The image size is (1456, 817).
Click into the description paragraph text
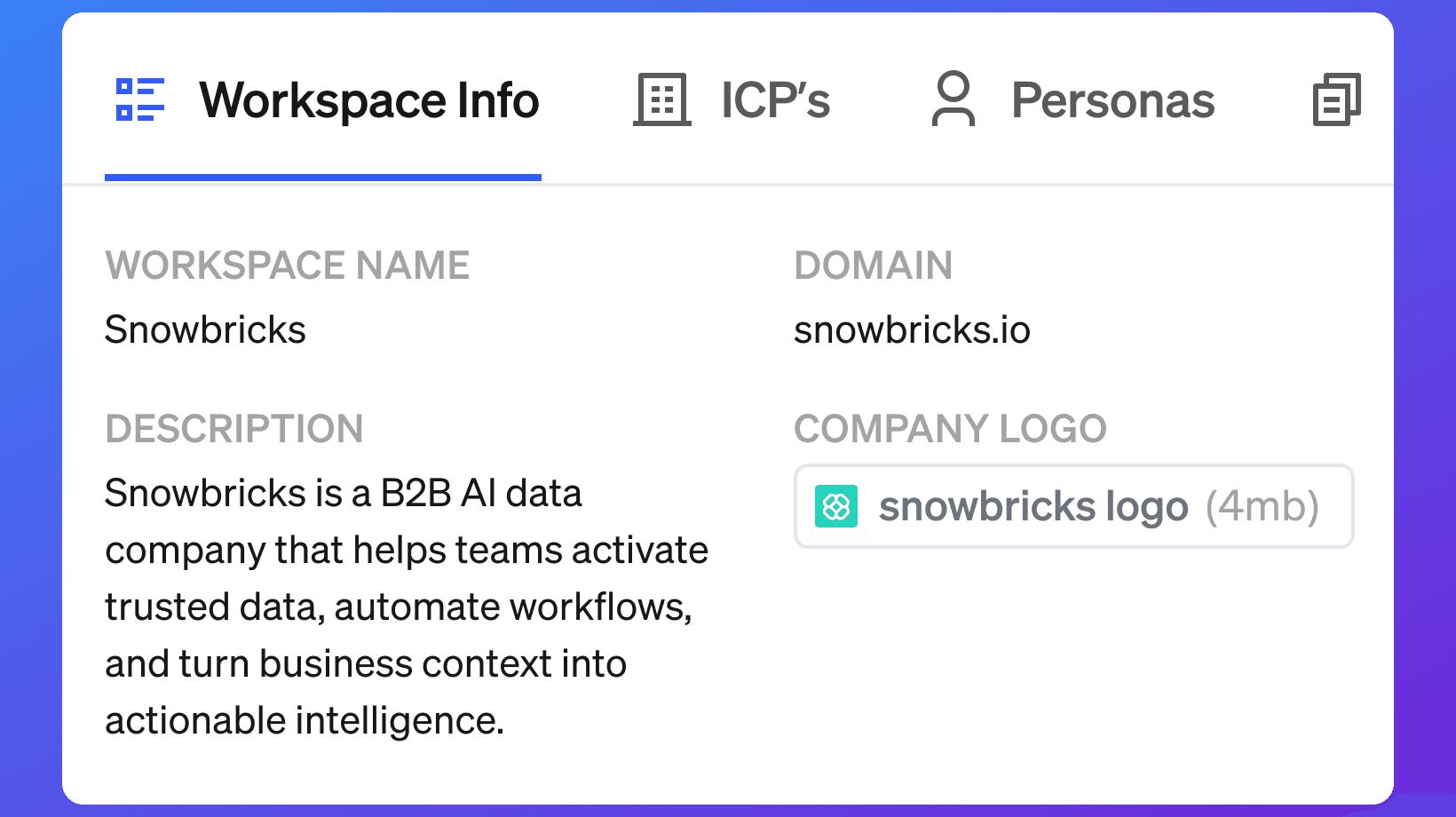pyautogui.click(x=407, y=607)
